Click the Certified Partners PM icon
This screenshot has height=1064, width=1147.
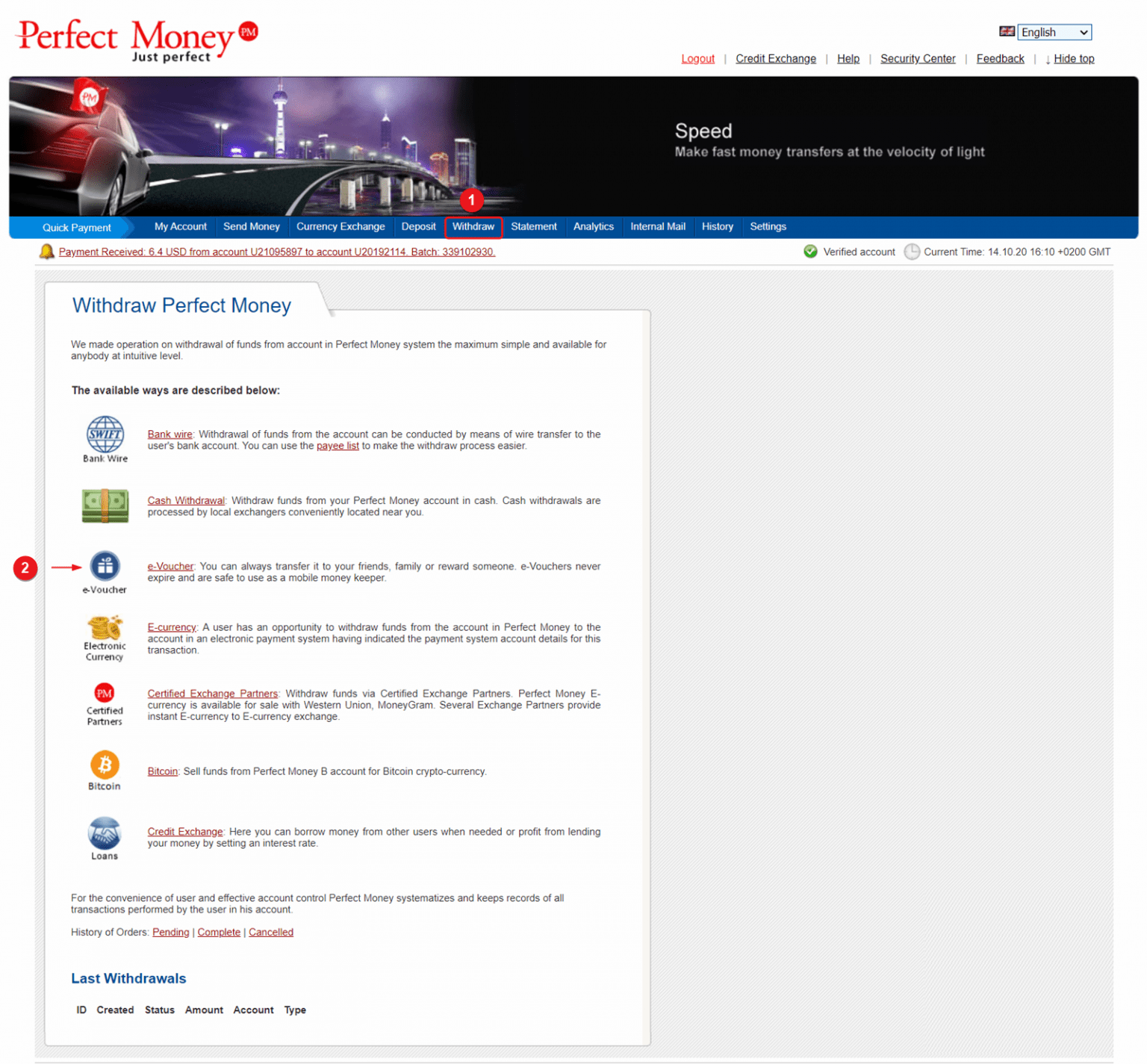pos(105,693)
